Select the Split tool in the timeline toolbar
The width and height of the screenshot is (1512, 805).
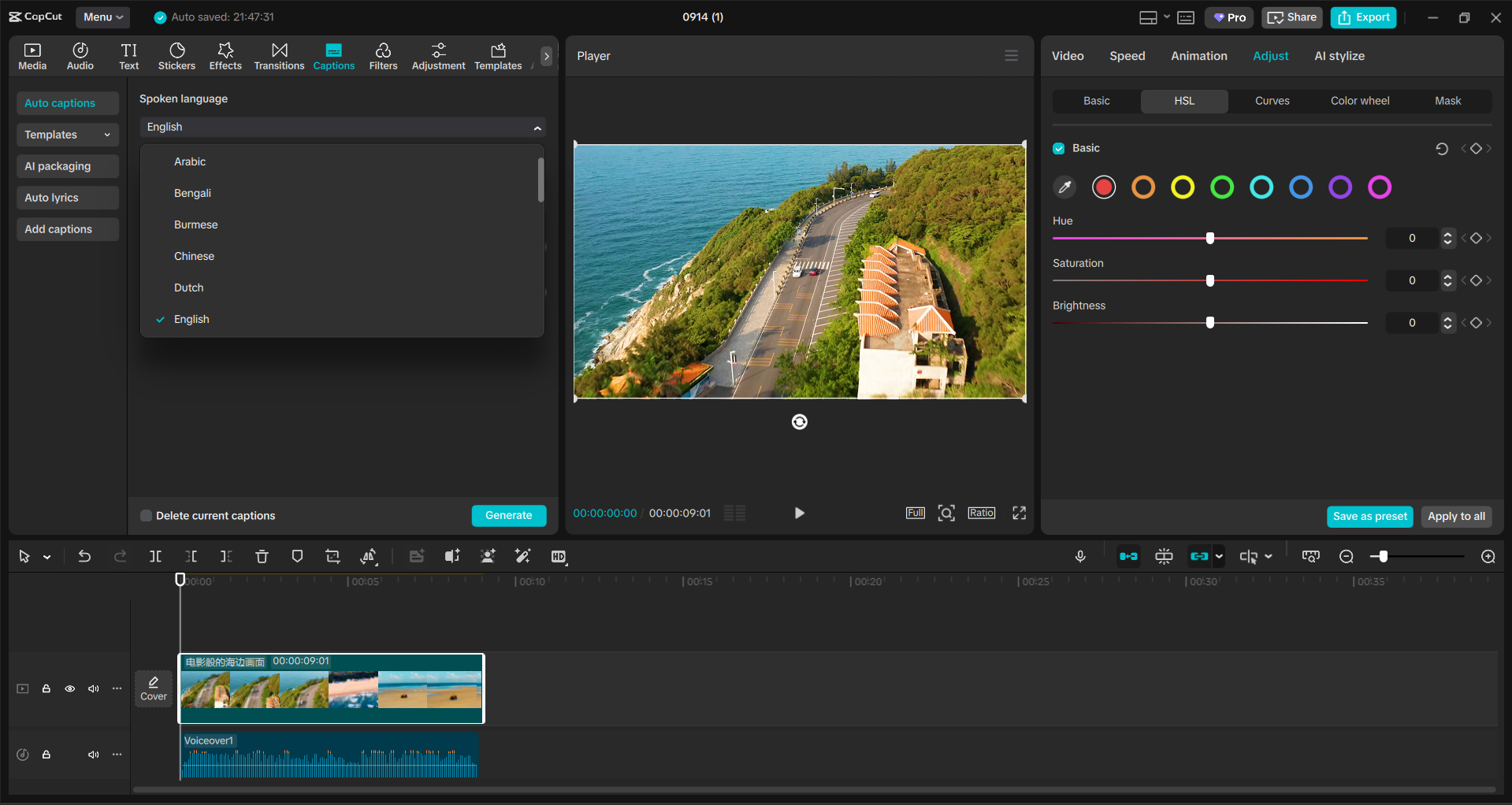155,556
